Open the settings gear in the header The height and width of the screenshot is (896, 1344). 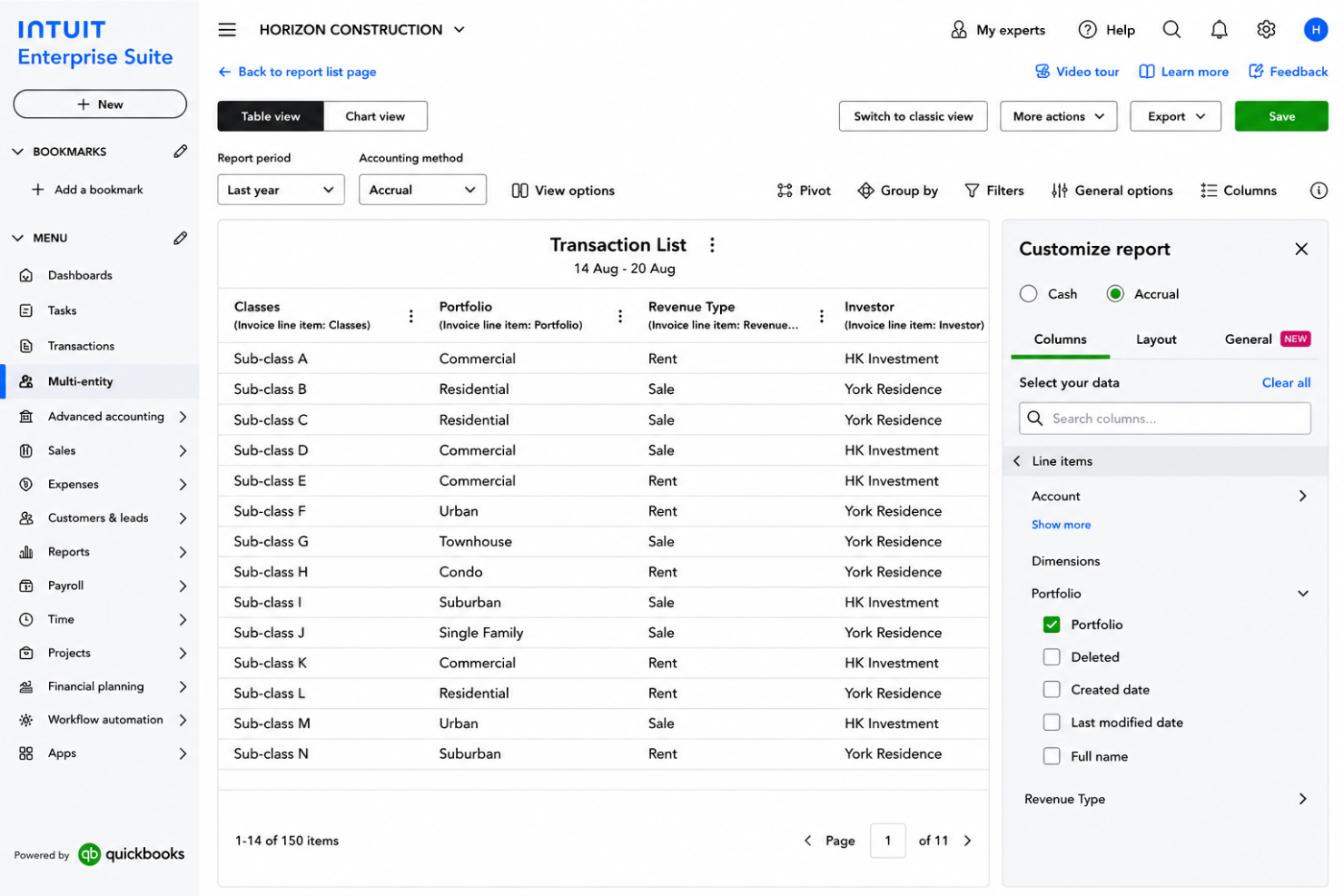(1266, 30)
